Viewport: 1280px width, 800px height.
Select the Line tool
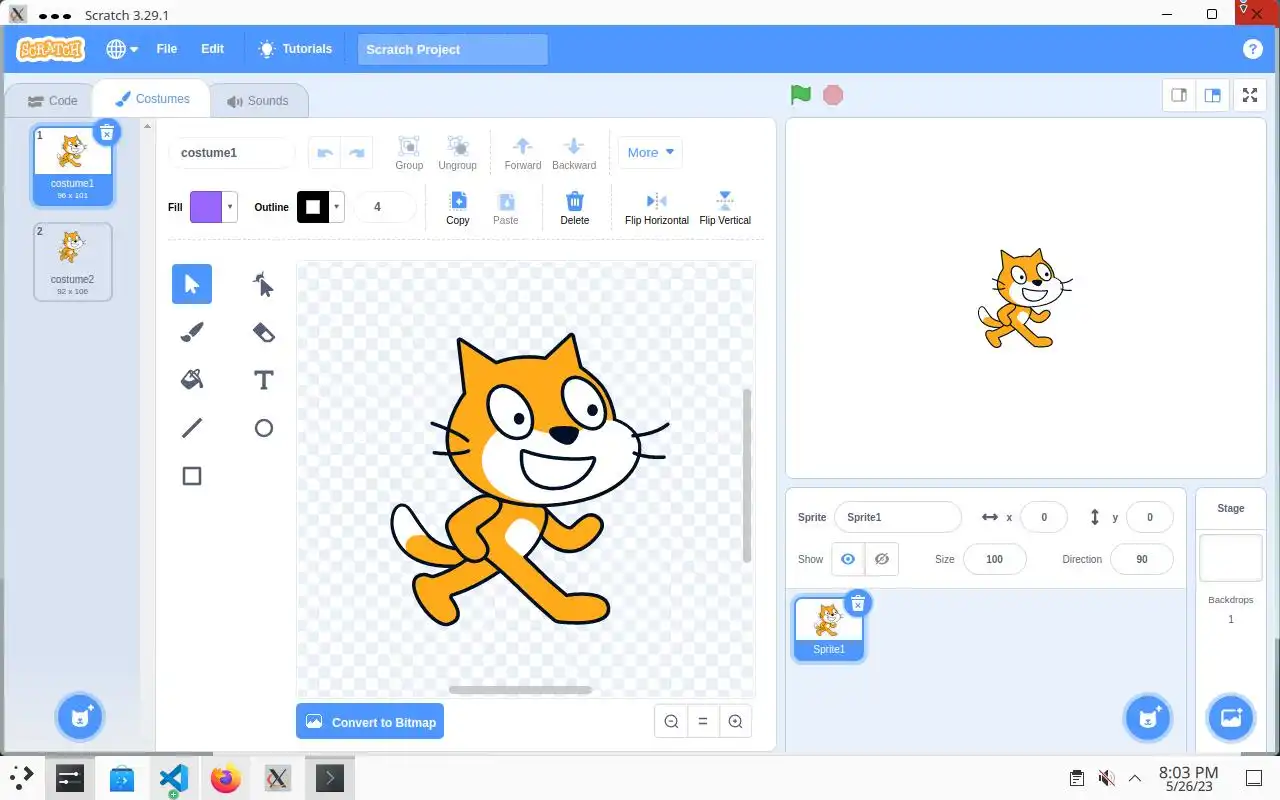pos(192,428)
